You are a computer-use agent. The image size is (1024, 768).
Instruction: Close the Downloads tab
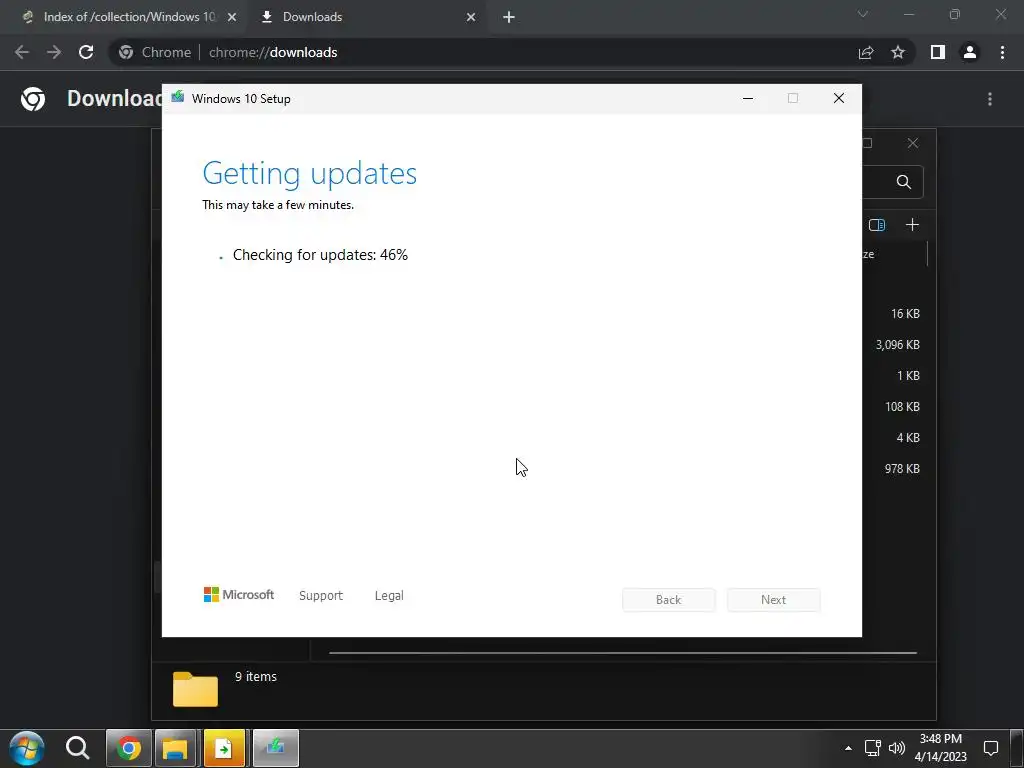pyautogui.click(x=471, y=17)
